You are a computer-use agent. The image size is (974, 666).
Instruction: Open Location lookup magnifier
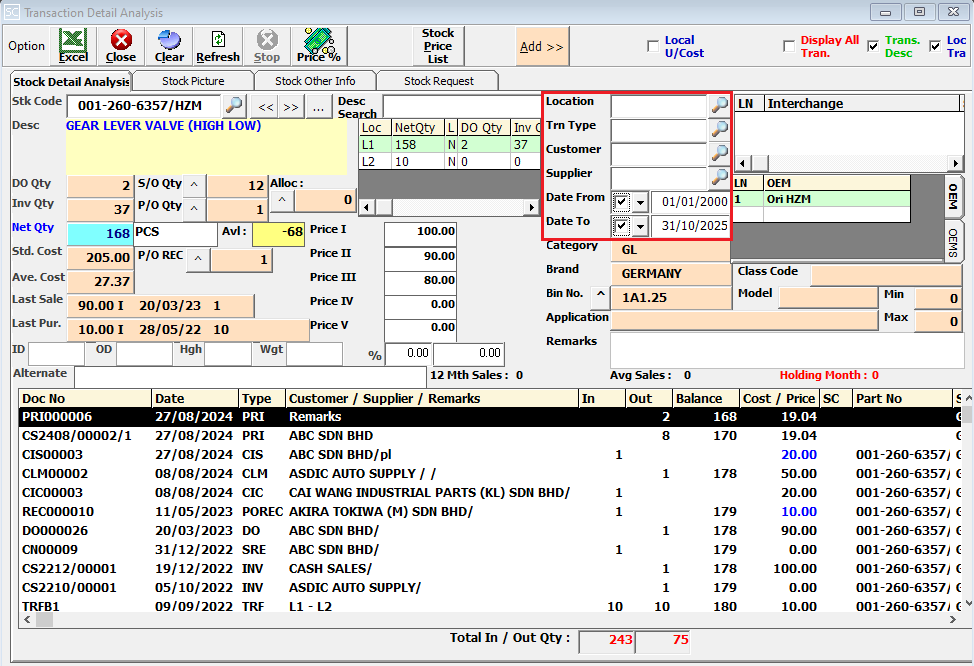point(719,105)
